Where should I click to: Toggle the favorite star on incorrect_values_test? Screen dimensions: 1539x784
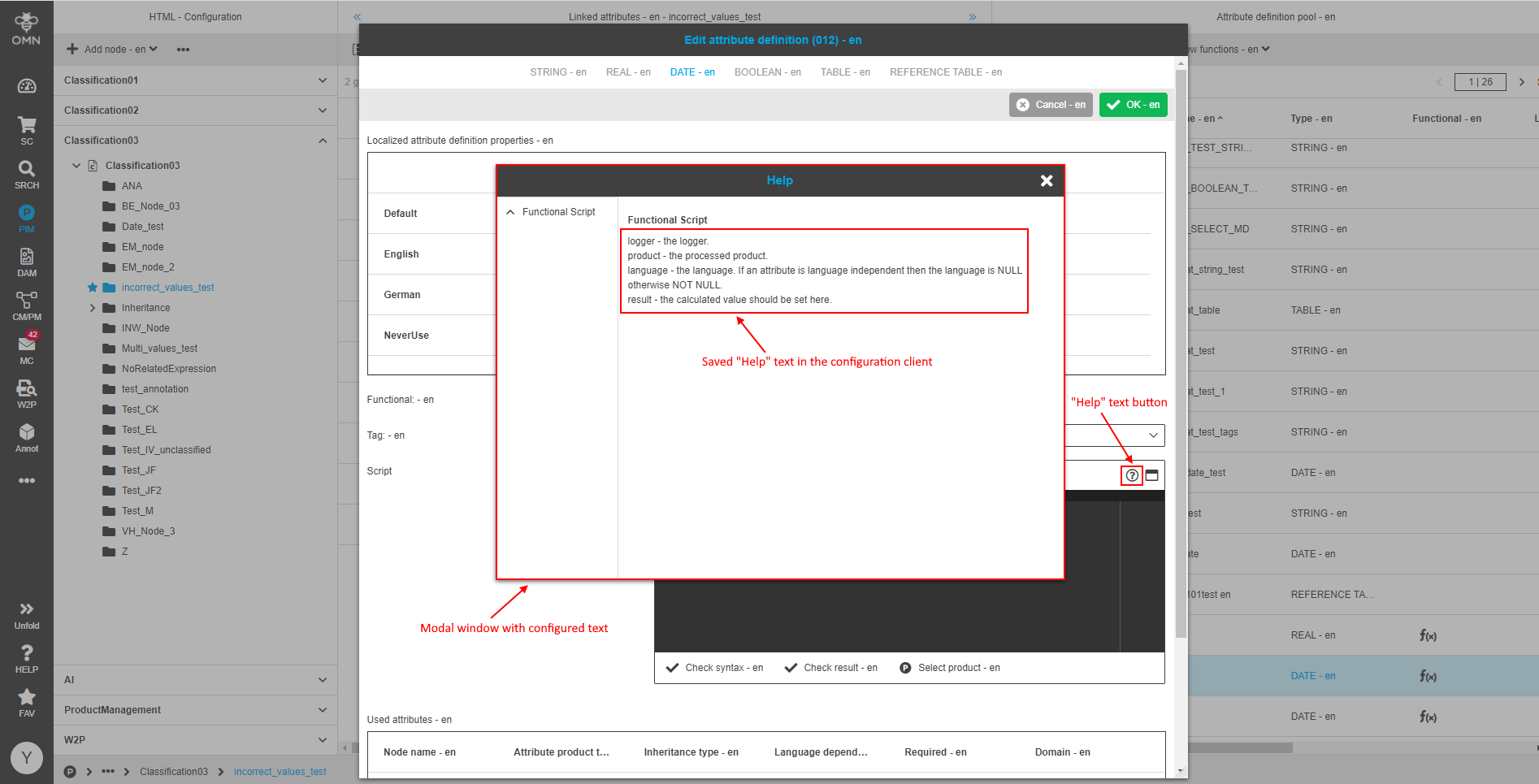tap(91, 287)
